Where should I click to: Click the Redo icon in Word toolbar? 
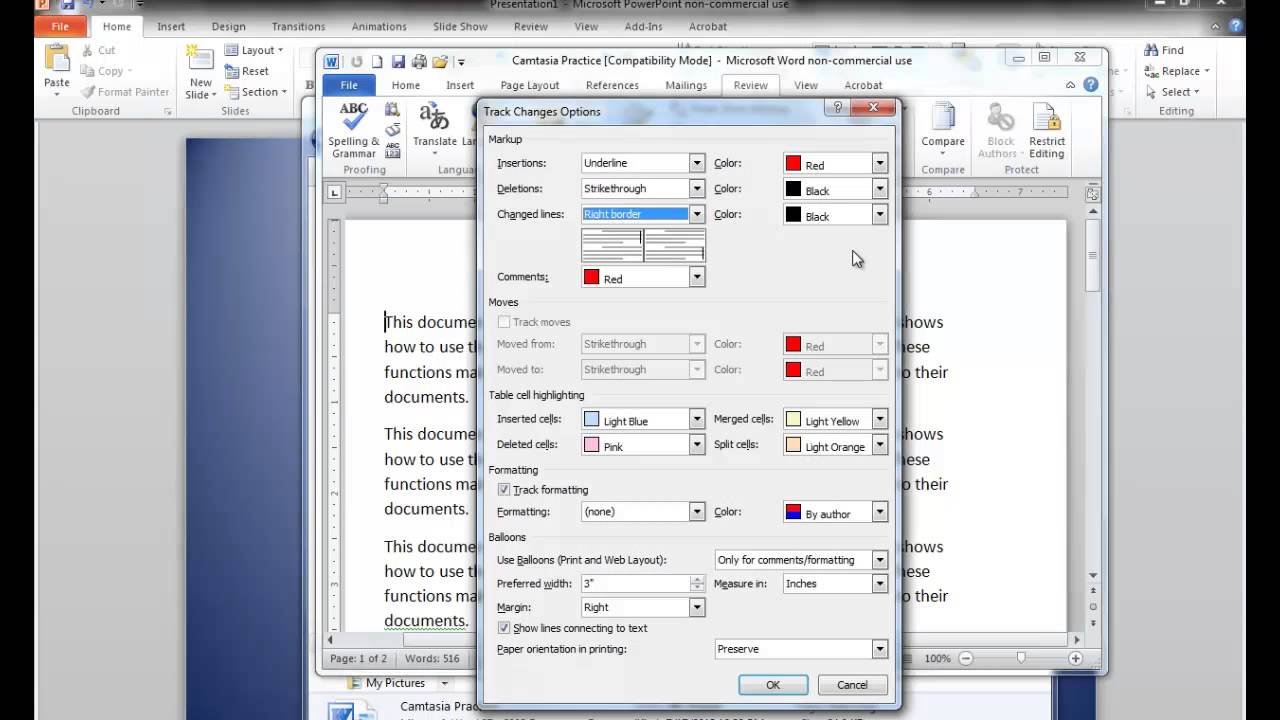click(357, 61)
